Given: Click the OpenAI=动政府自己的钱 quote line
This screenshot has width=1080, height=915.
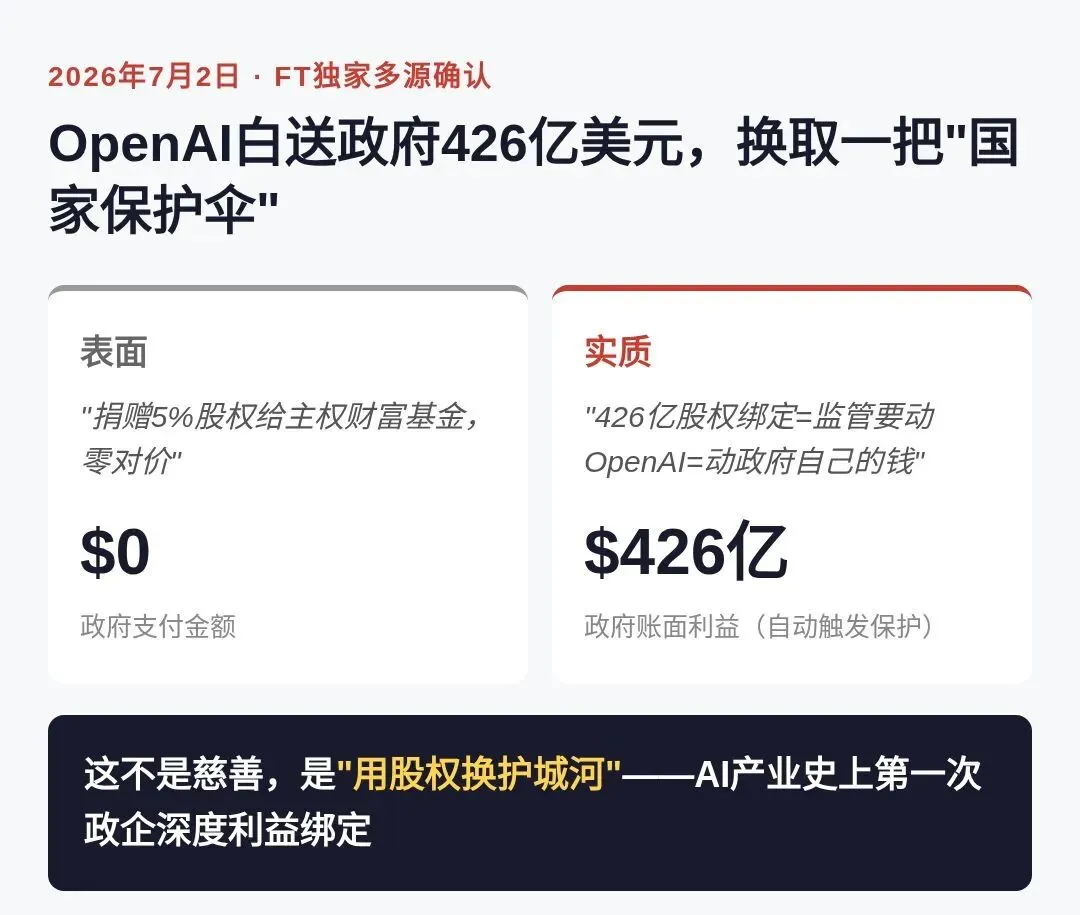Looking at the screenshot, I should [755, 461].
